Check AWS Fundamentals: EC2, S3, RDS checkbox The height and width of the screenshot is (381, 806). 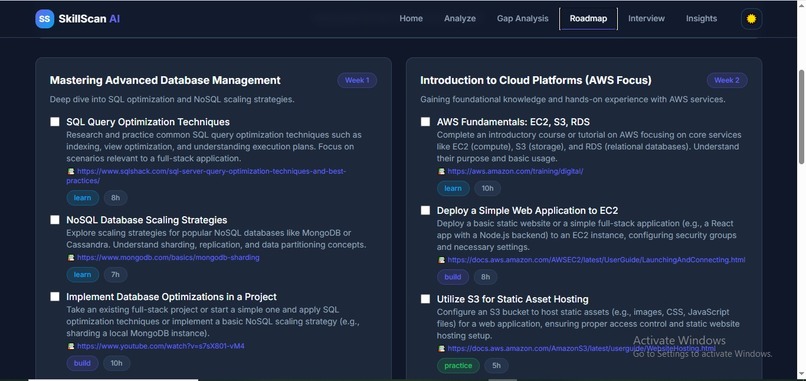pos(425,122)
